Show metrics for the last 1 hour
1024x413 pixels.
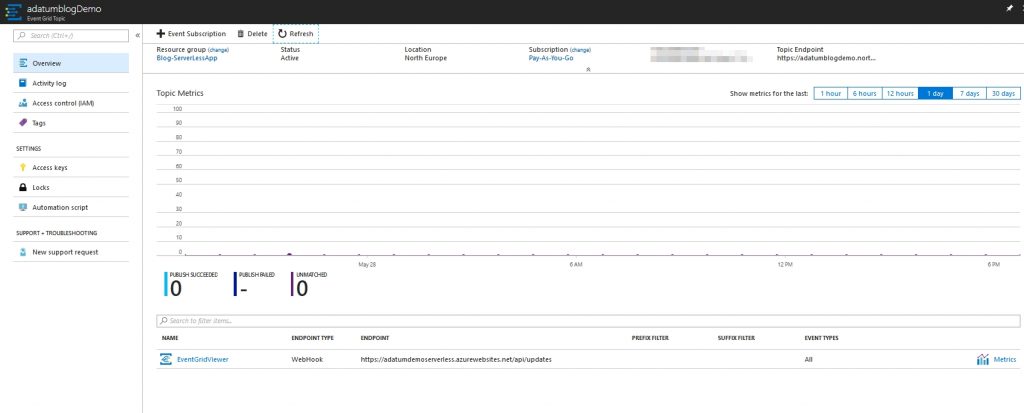[x=831, y=93]
